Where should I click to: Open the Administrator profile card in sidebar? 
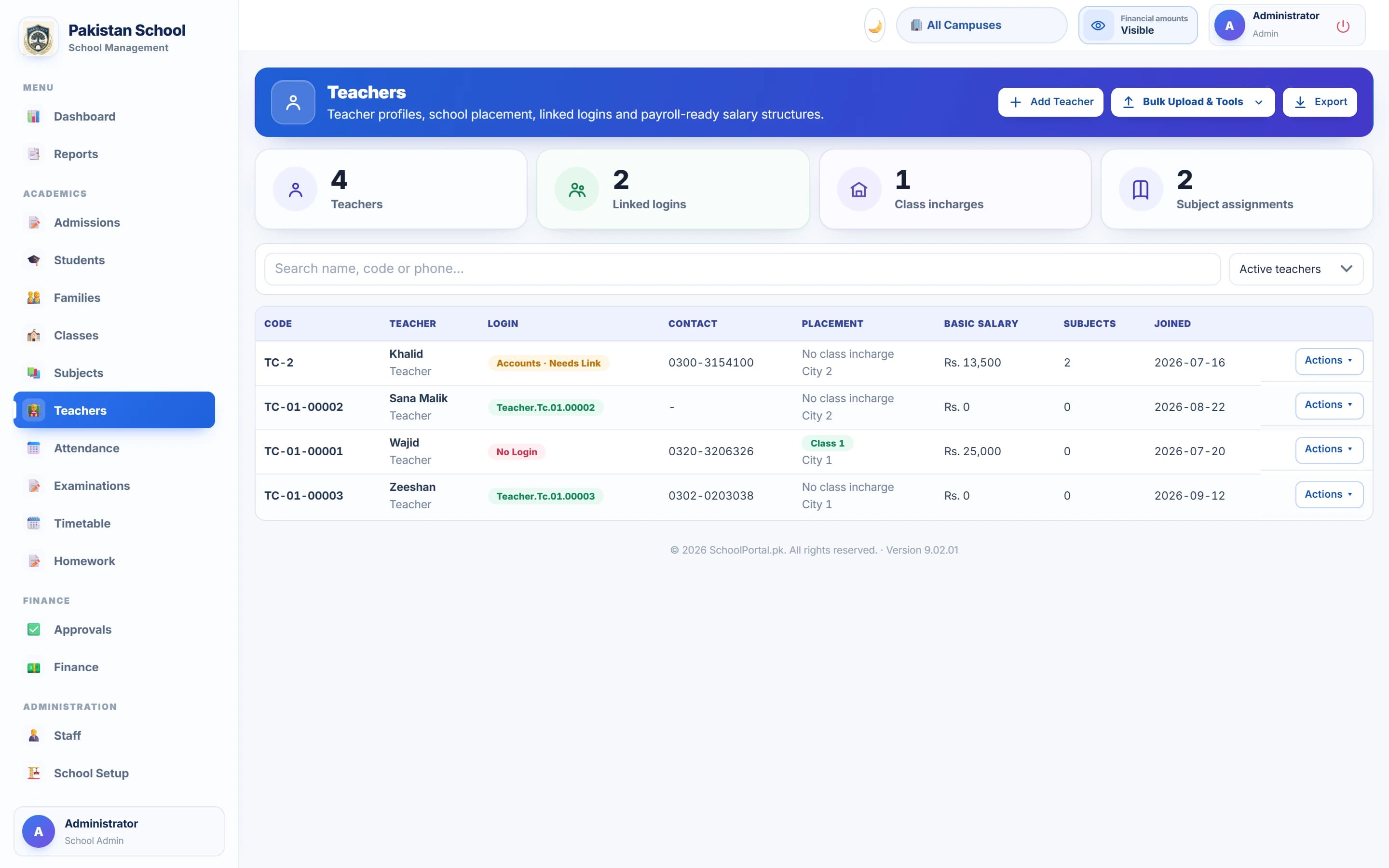pyautogui.click(x=119, y=831)
